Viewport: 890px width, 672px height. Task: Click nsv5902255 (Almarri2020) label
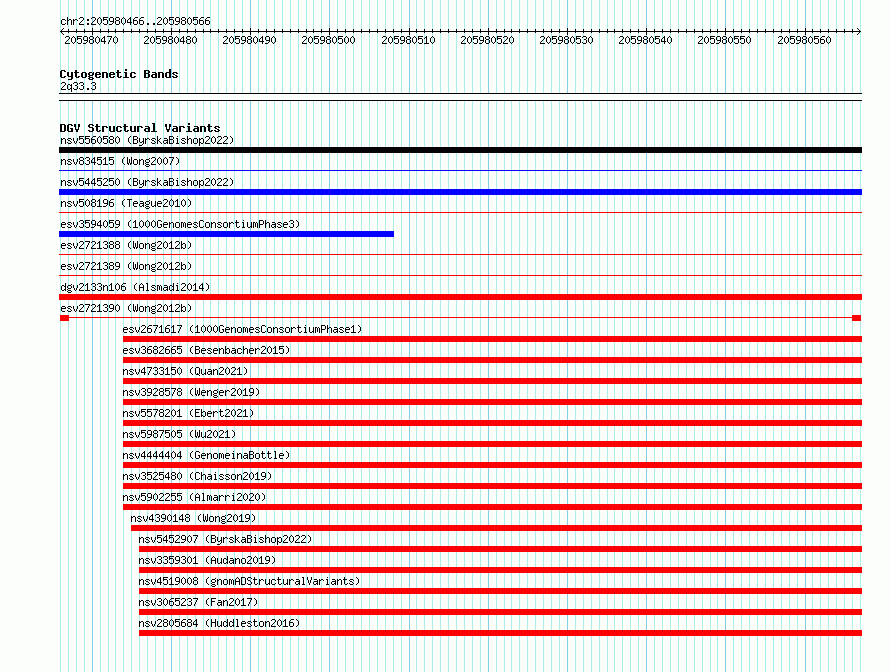tap(194, 497)
